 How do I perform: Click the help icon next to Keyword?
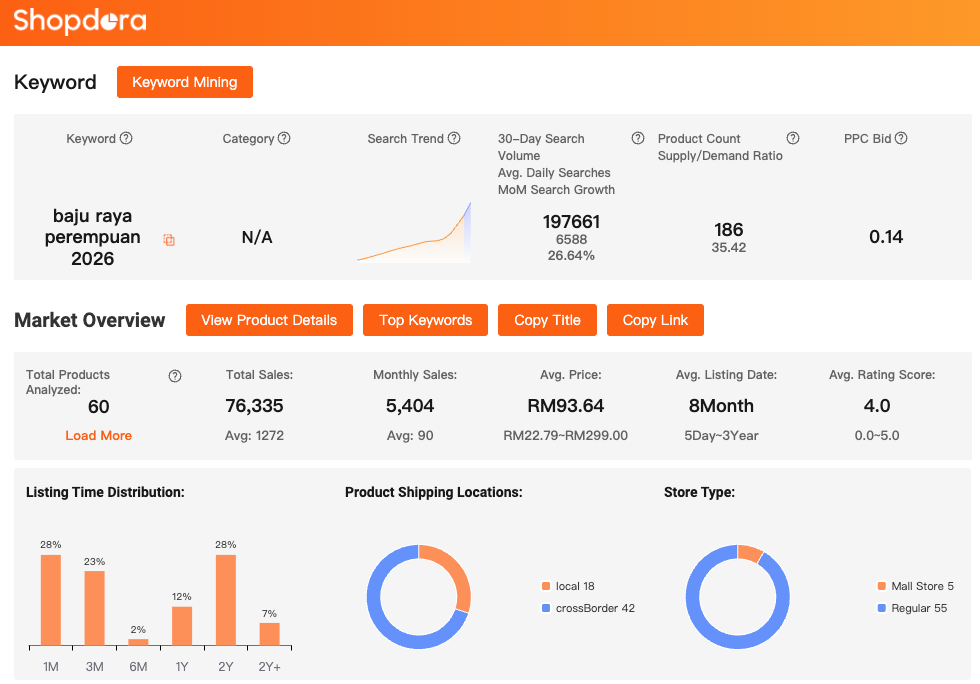pos(126,139)
